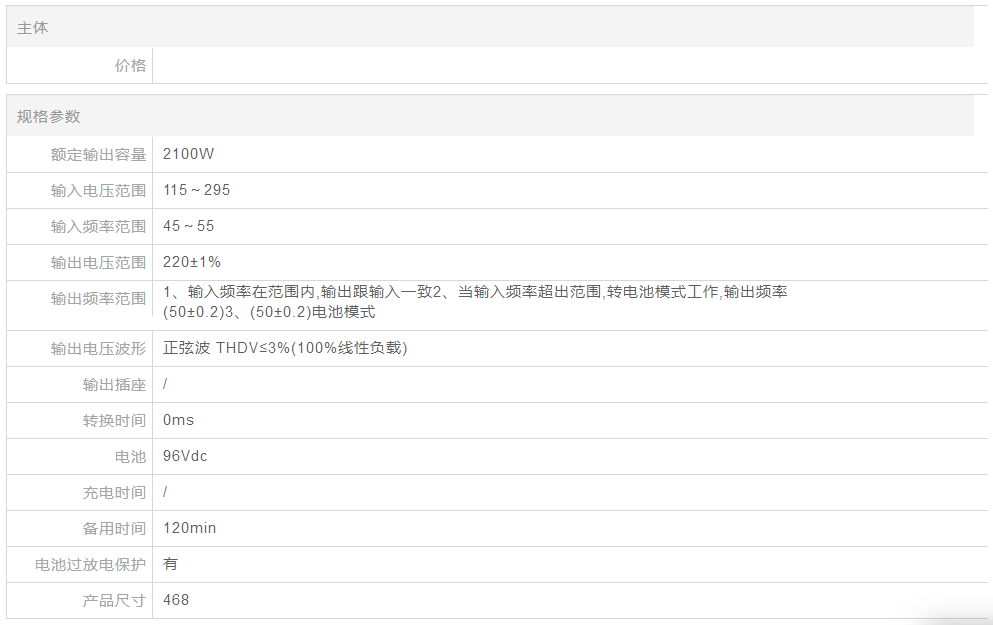Select the 0ms transfer time value
The width and height of the screenshot is (993, 625).
pos(178,420)
